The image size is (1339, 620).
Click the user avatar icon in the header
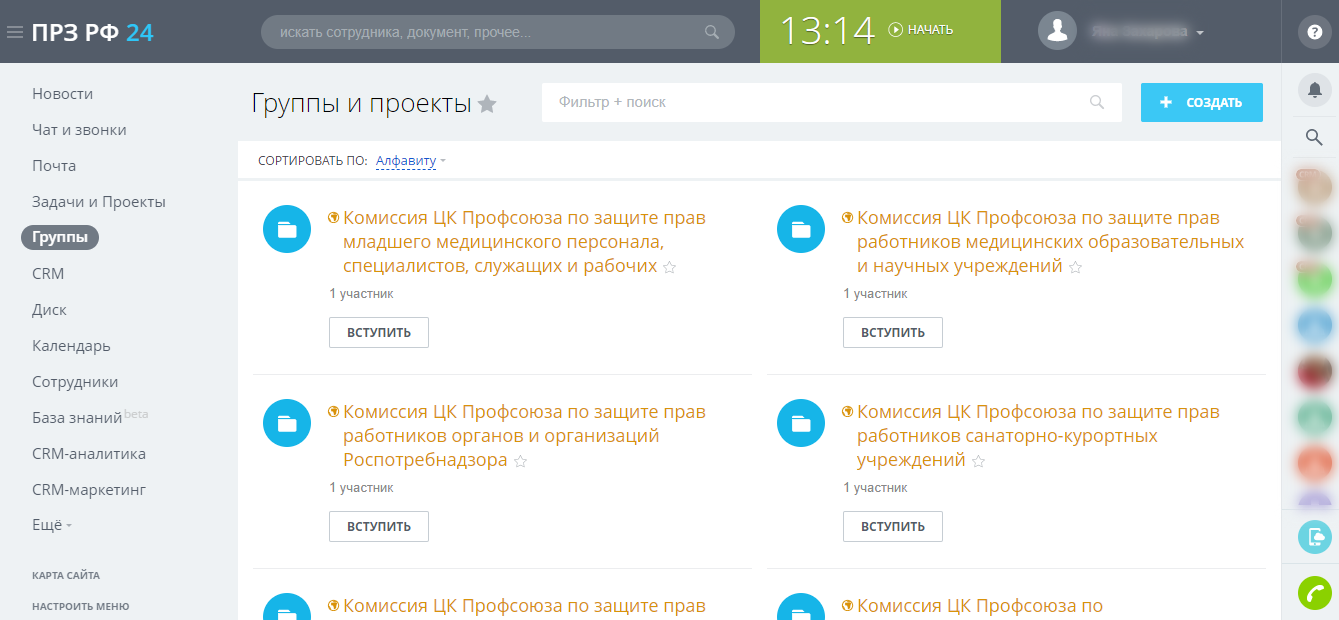(1057, 31)
